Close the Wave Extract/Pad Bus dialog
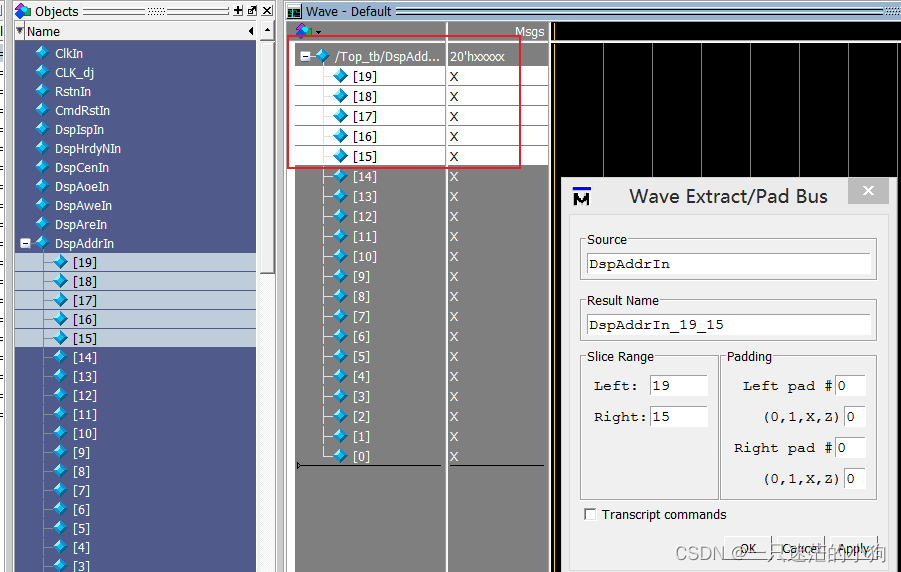Screen dimensions: 901x572 click(x=868, y=190)
